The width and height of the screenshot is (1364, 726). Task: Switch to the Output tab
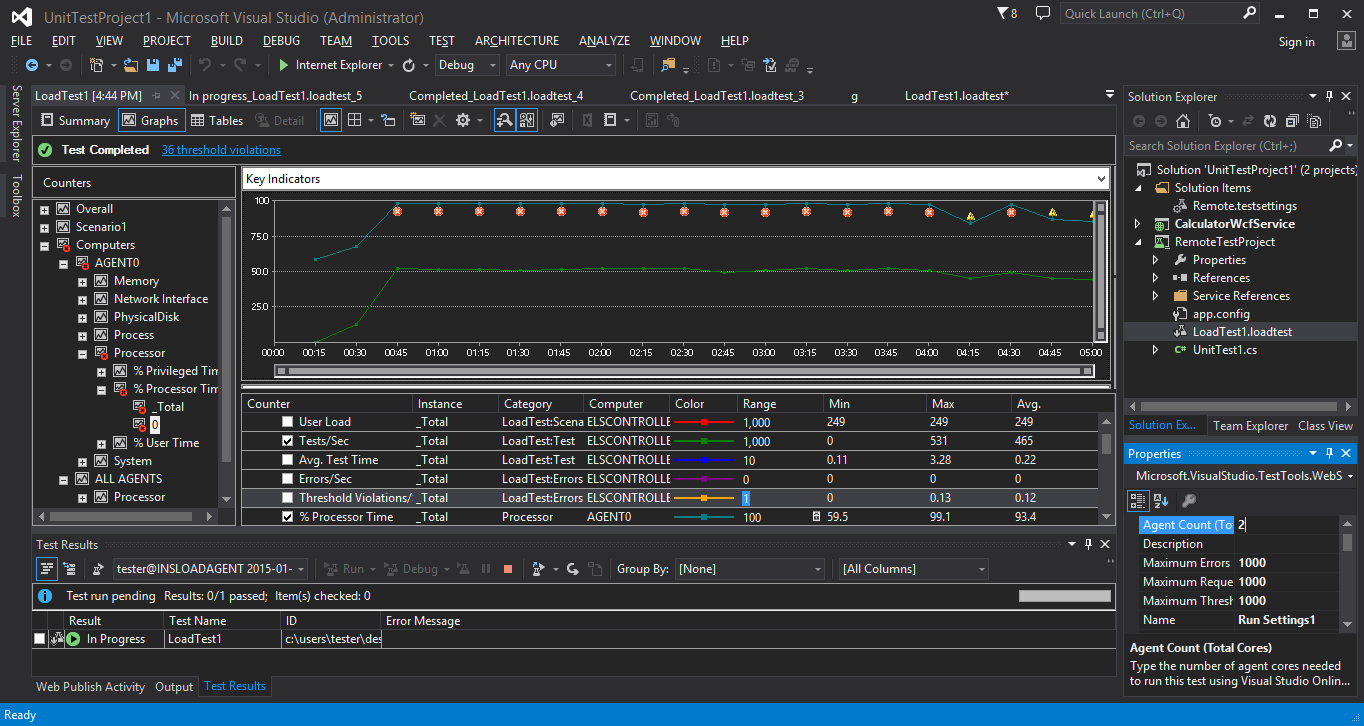pyautogui.click(x=174, y=687)
